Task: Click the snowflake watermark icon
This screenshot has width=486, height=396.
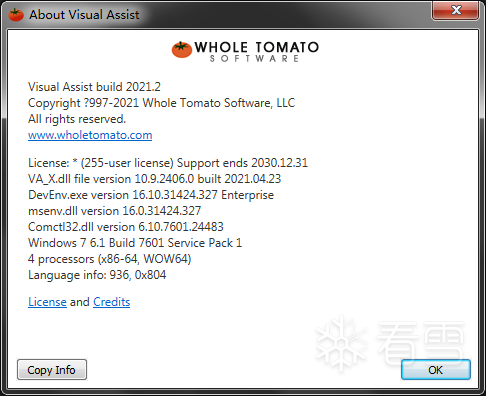Action: pos(341,343)
